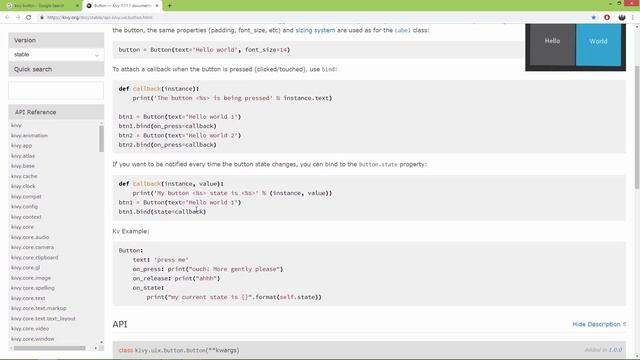The image size is (640, 360).
Task: Open kivy.core.image in API Reference
Action: (x=31, y=278)
